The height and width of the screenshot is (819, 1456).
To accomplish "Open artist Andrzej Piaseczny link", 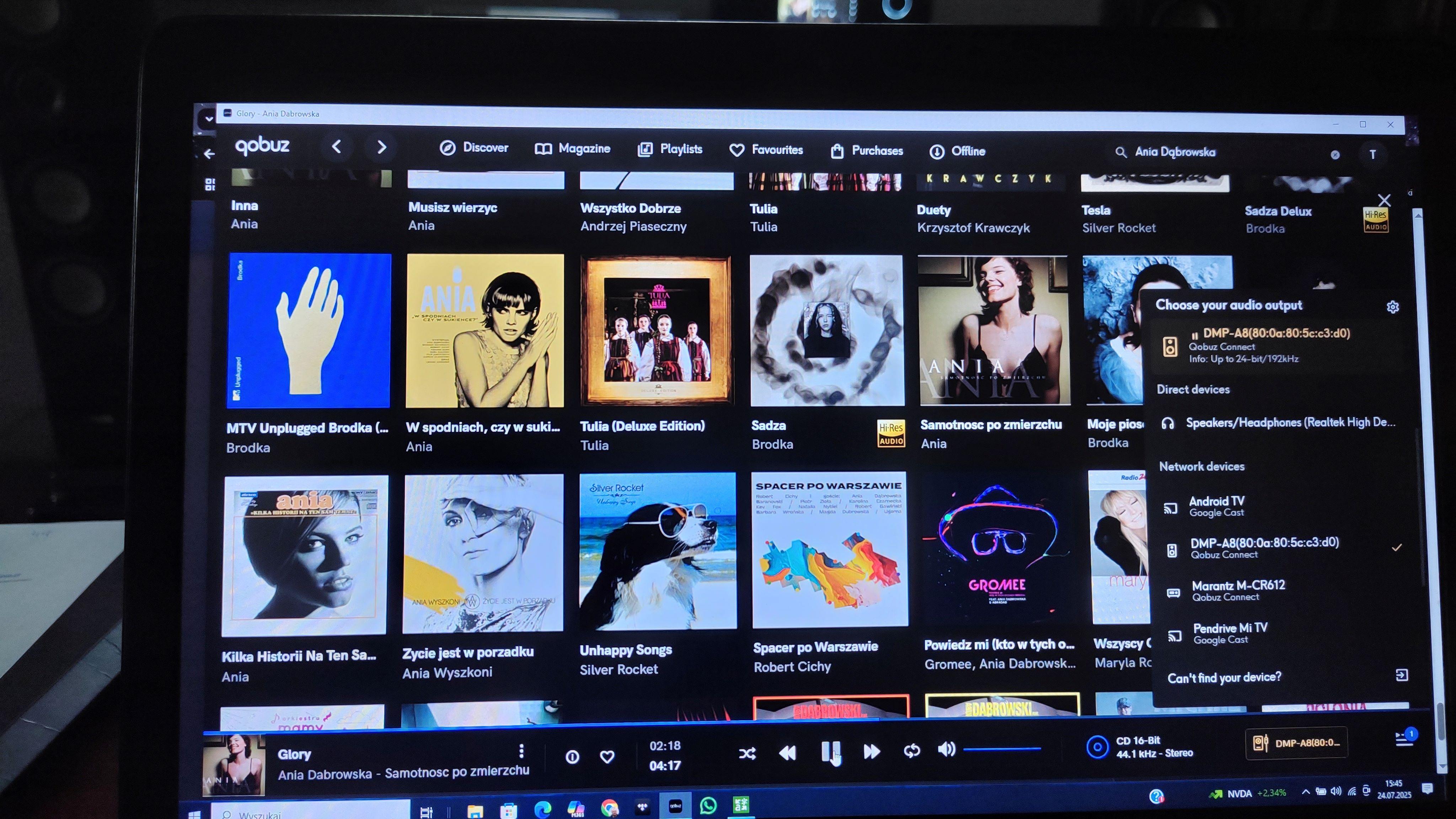I will [x=633, y=227].
